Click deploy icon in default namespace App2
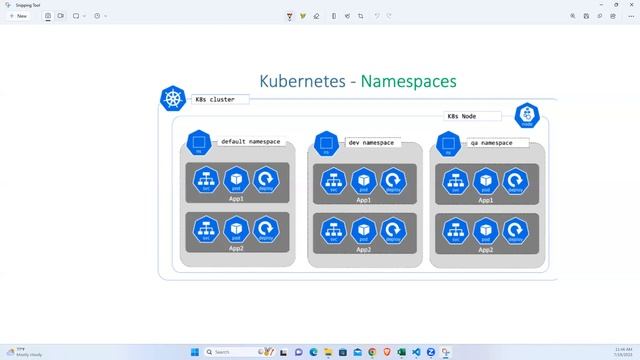 (266, 229)
